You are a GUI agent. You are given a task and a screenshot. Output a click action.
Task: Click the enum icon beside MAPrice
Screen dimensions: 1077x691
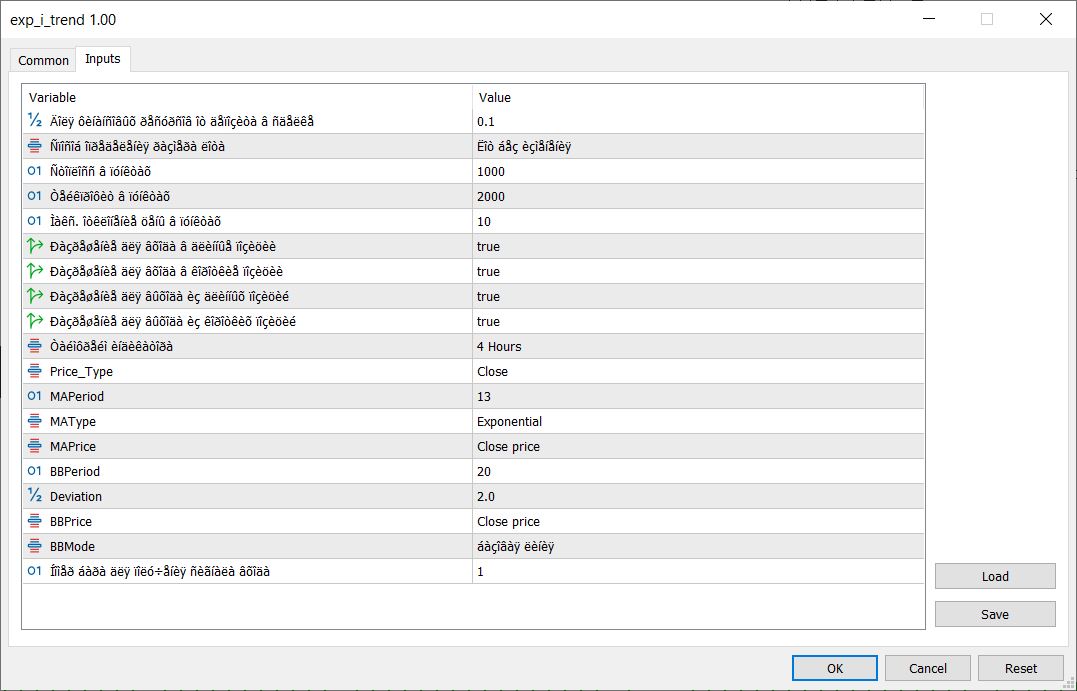point(35,446)
